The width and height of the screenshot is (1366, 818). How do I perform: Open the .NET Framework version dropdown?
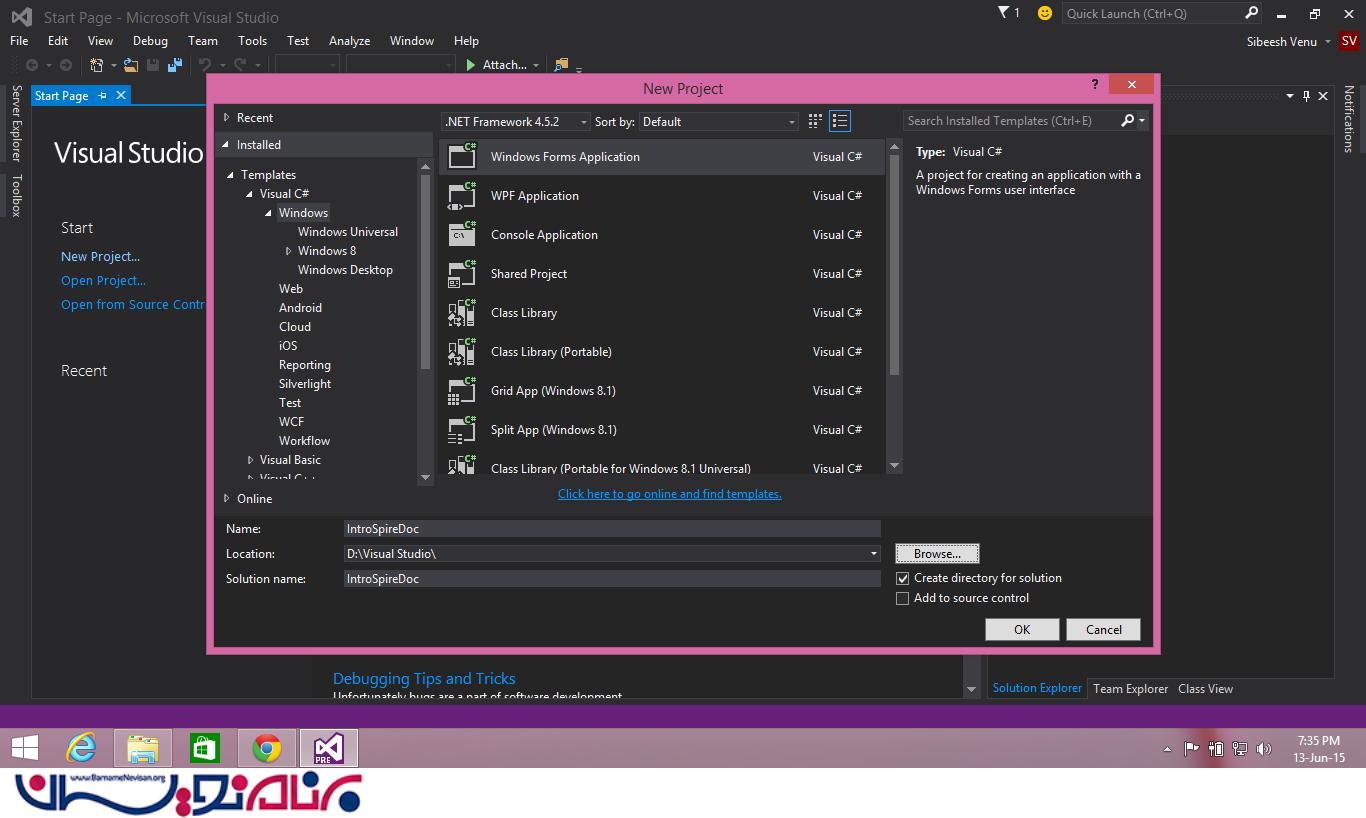point(515,121)
